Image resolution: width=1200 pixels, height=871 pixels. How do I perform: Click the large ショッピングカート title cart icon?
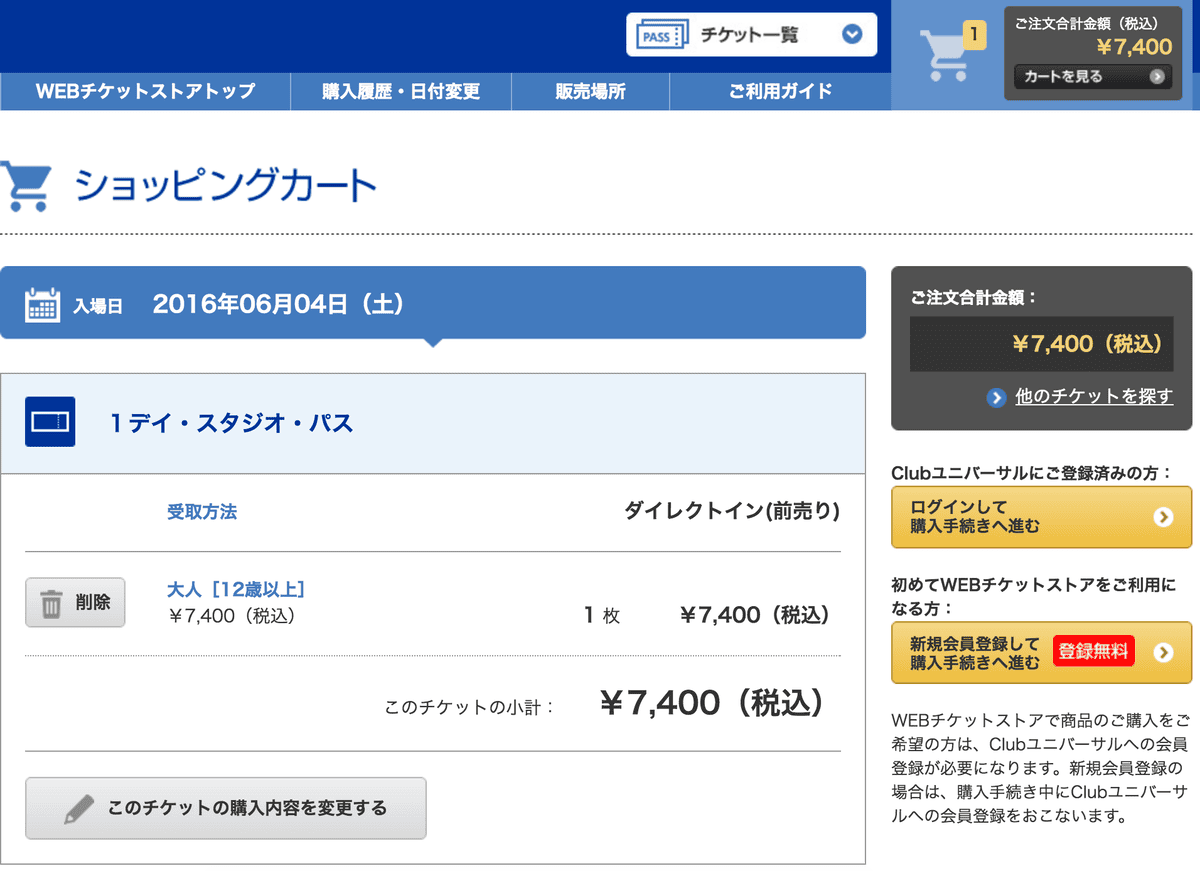(25, 187)
